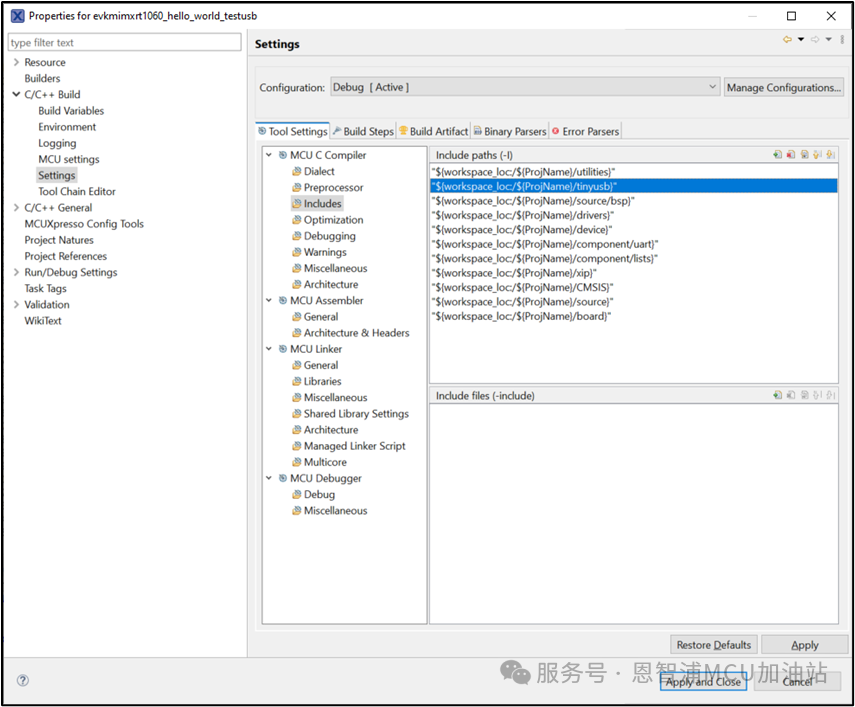
Task: Click Apply and Close button
Action: pyautogui.click(x=703, y=681)
